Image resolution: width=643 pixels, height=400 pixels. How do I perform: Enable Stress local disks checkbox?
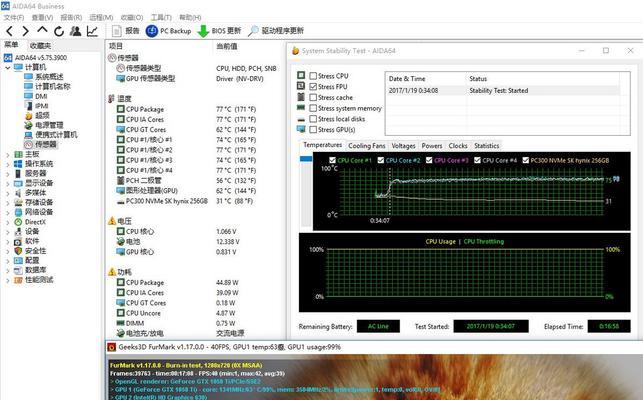(x=313, y=119)
